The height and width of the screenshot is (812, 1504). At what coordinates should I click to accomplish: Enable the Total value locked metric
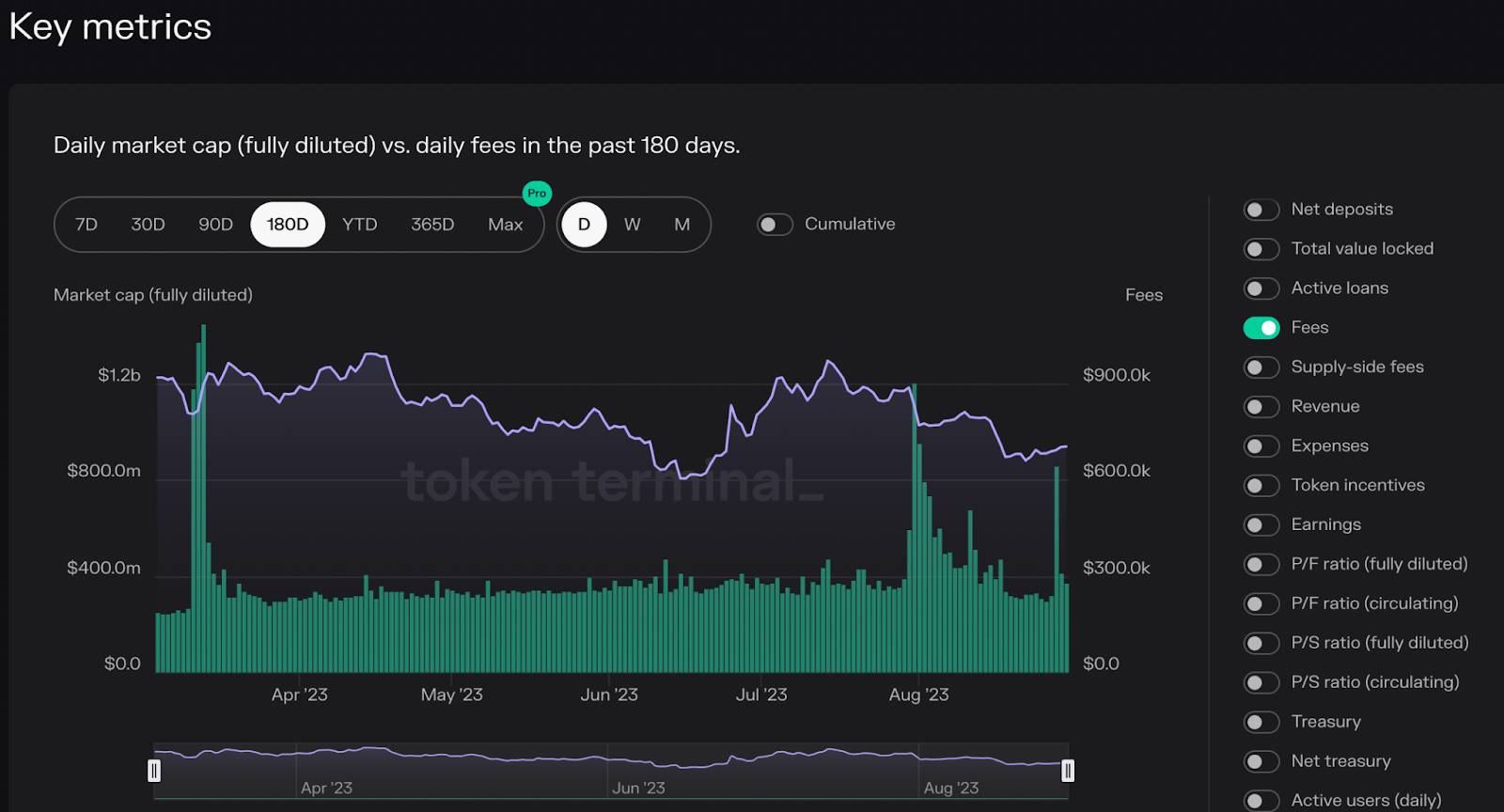[1261, 249]
